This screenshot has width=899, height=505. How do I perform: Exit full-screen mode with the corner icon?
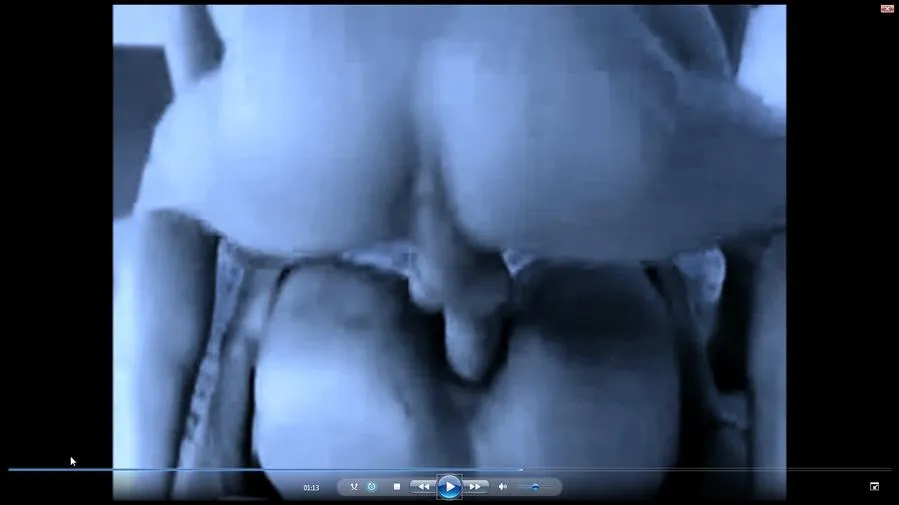874,487
